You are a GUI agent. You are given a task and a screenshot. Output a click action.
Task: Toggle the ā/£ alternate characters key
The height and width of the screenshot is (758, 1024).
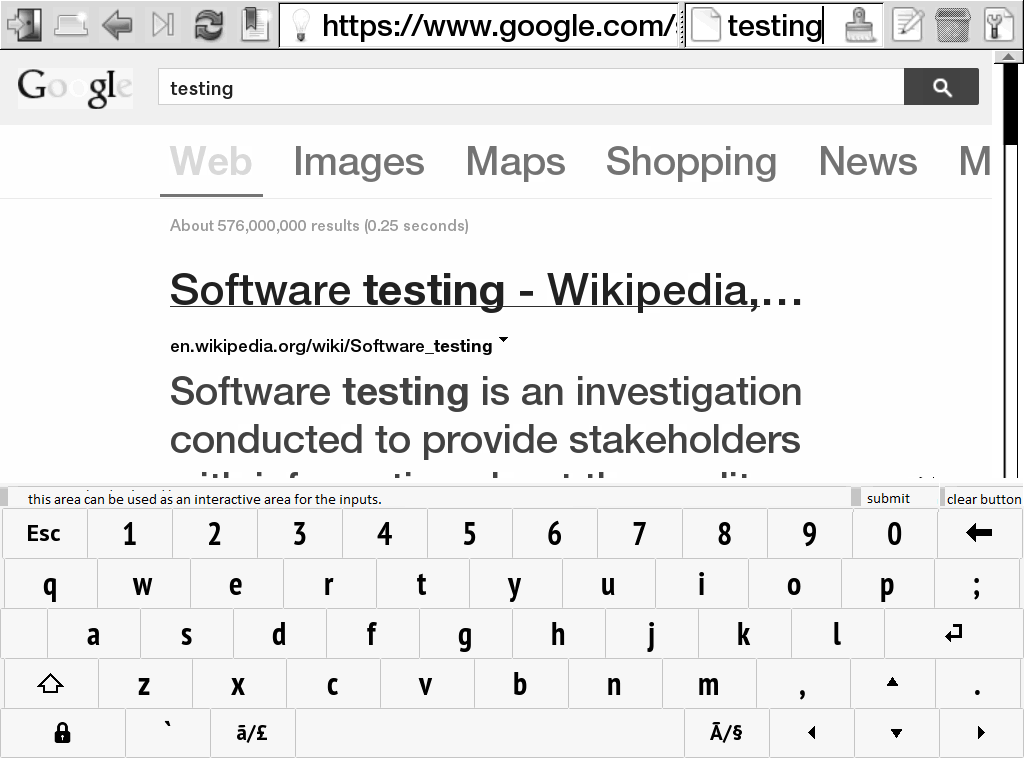[252, 733]
